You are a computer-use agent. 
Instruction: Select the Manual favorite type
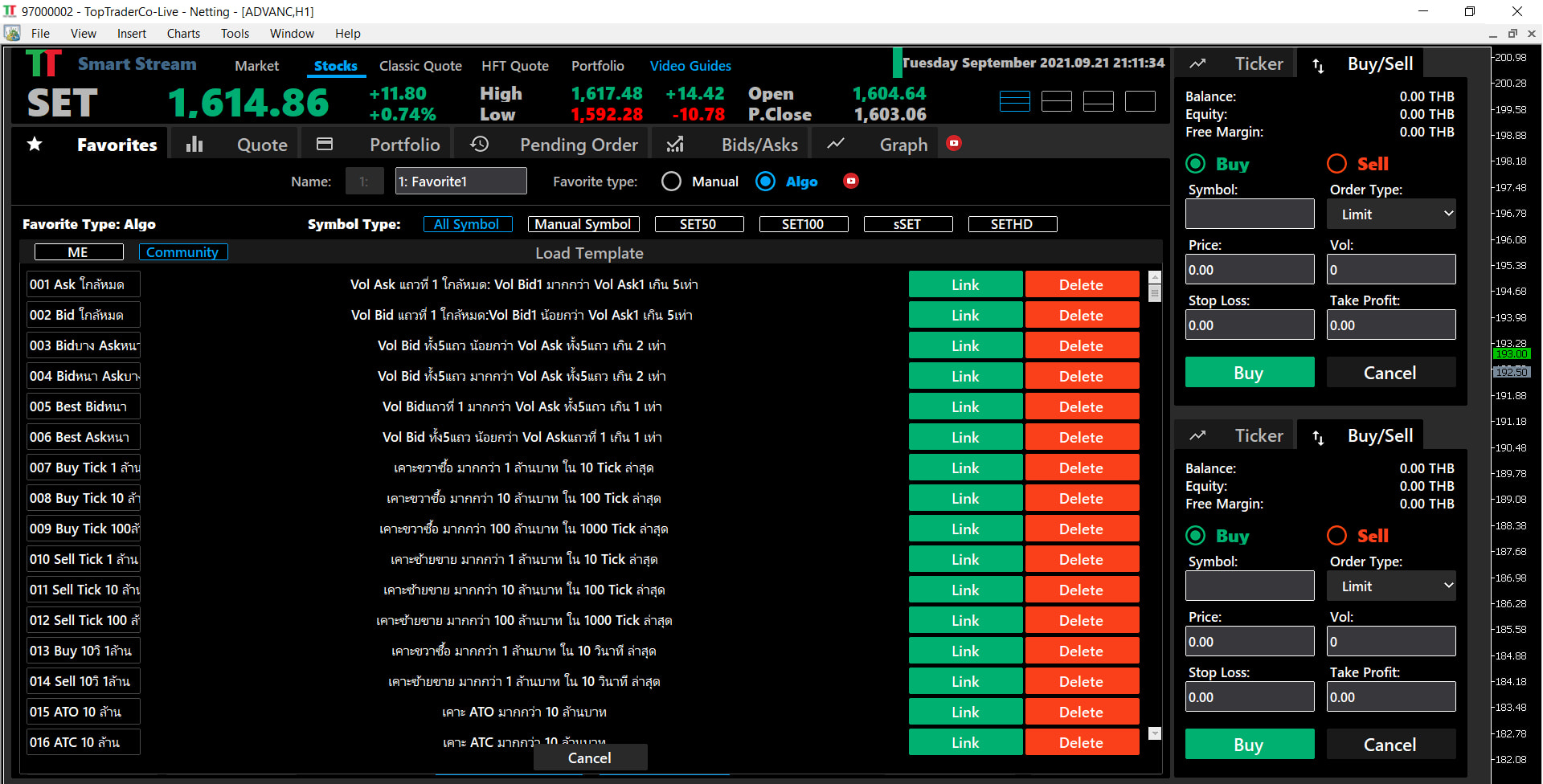(672, 182)
